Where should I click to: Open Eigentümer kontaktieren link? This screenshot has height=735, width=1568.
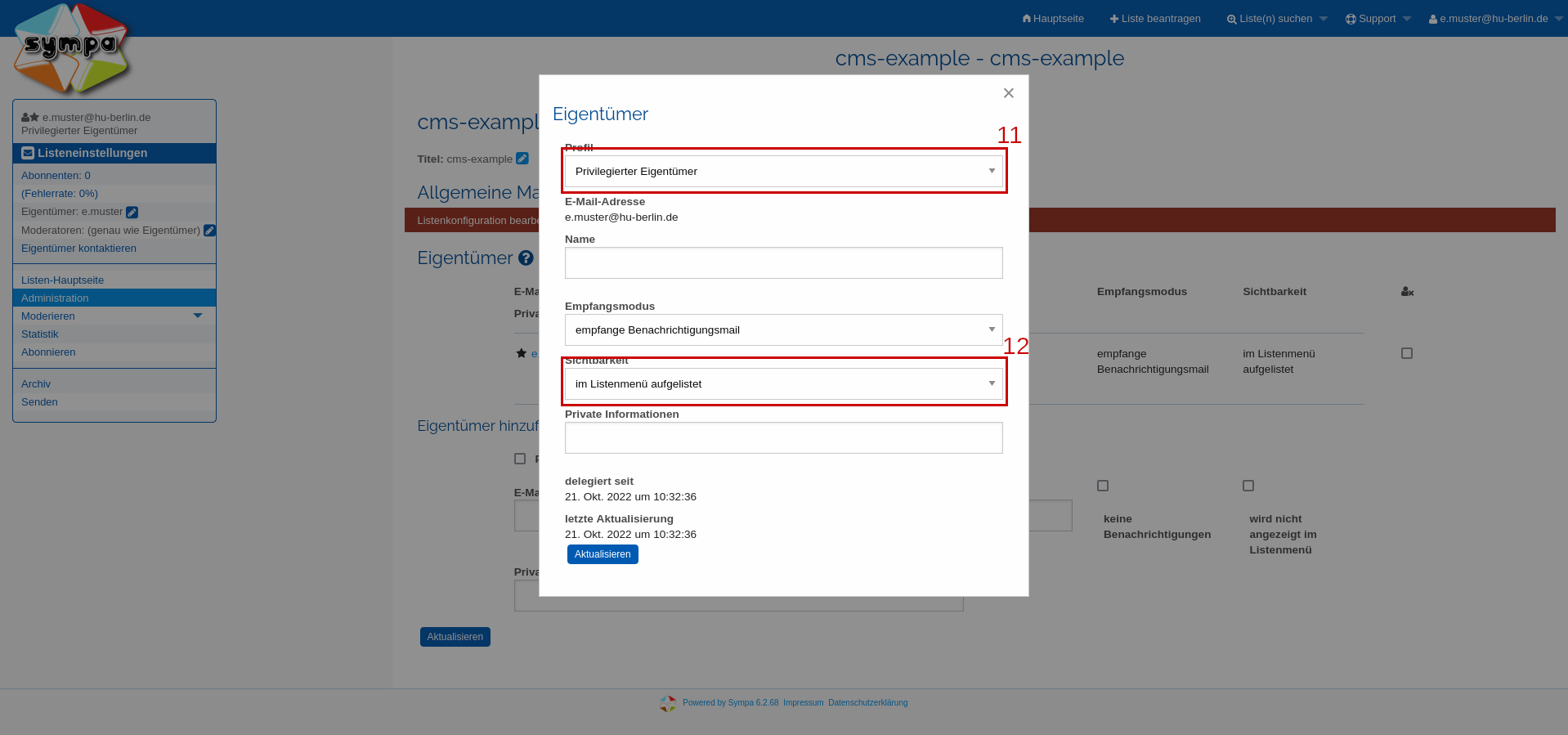[78, 249]
